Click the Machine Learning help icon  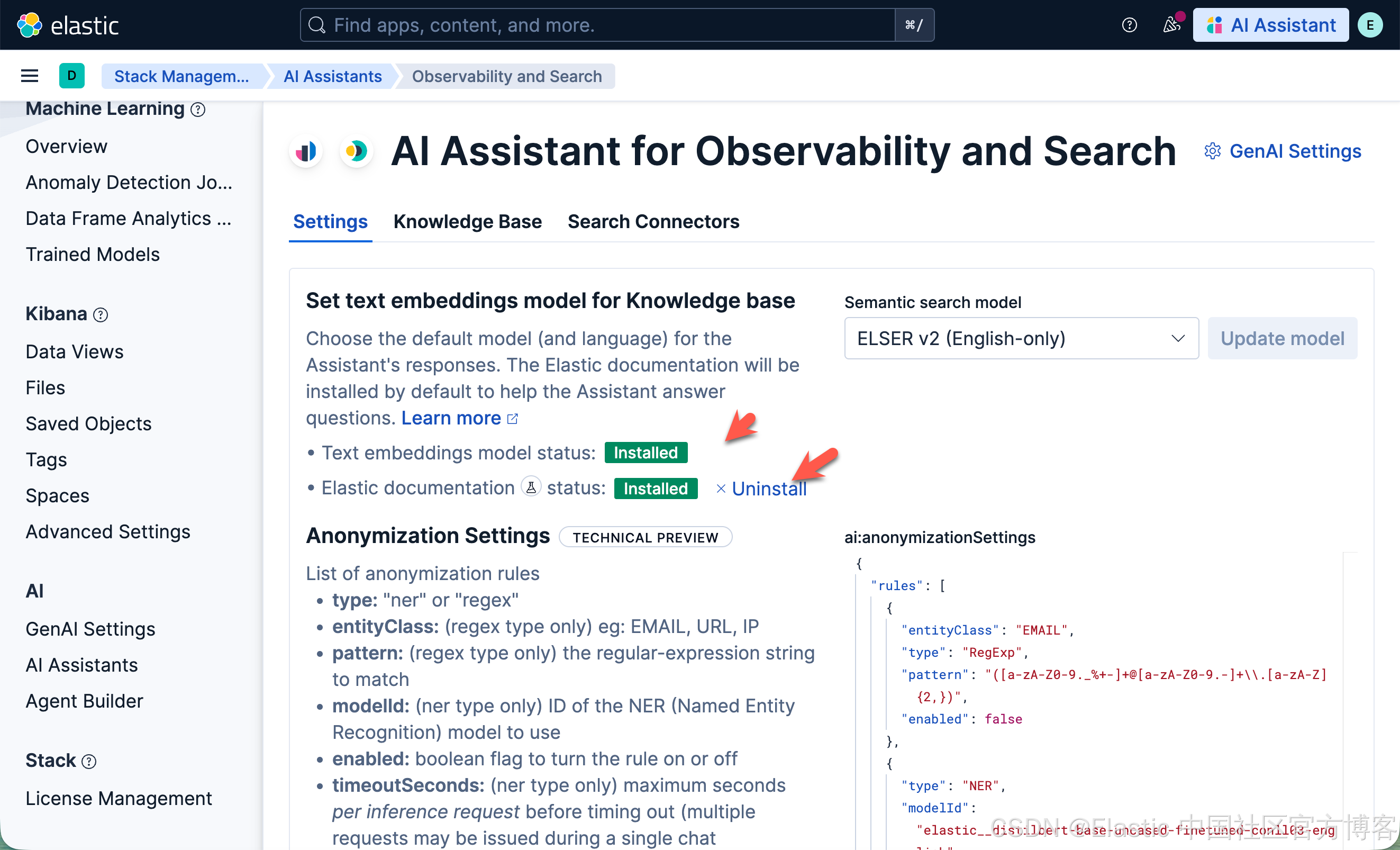pos(198,109)
